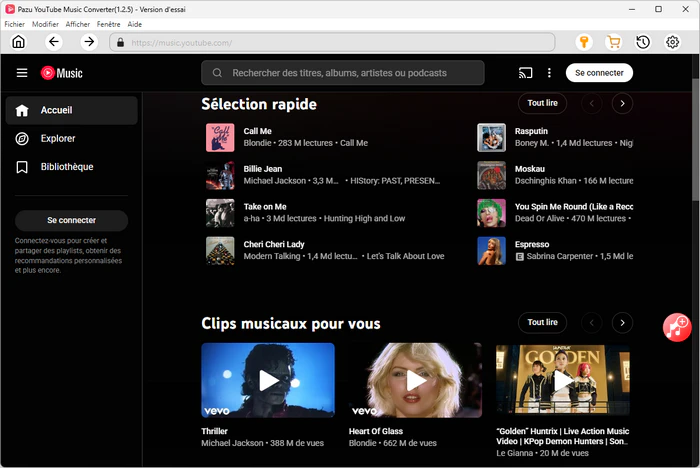Open the Moskau song title
Viewport: 700px width, 468px height.
point(530,169)
